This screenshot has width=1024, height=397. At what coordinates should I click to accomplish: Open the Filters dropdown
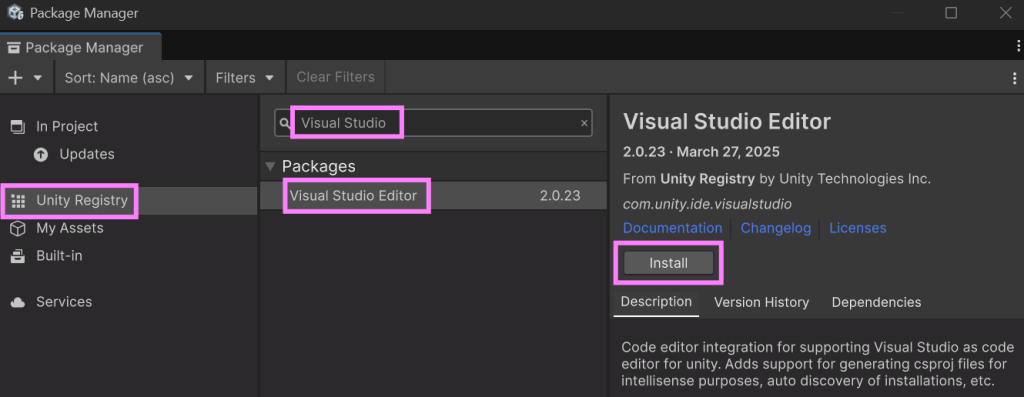pos(245,78)
